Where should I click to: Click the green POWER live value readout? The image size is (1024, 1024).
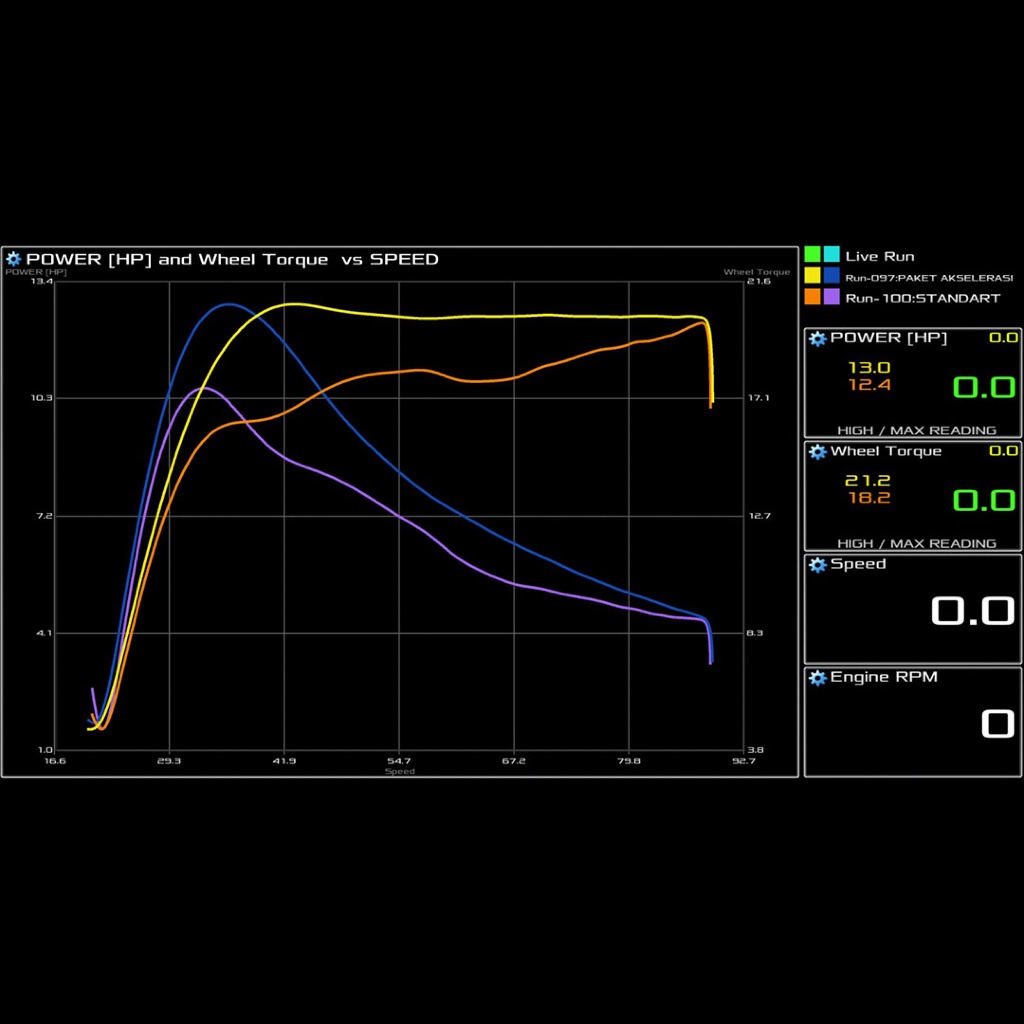click(982, 388)
